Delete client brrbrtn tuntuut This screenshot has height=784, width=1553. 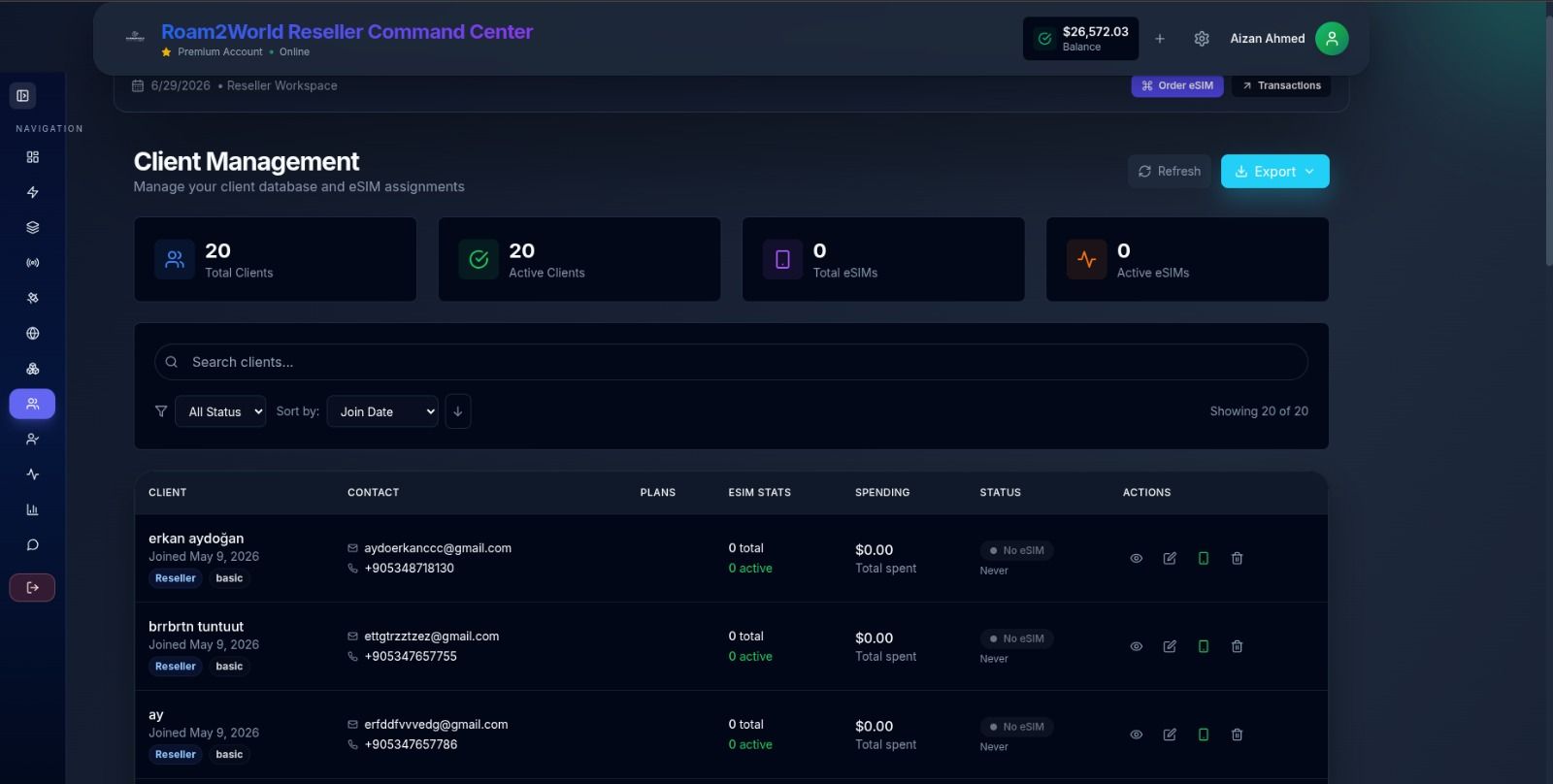pos(1237,646)
